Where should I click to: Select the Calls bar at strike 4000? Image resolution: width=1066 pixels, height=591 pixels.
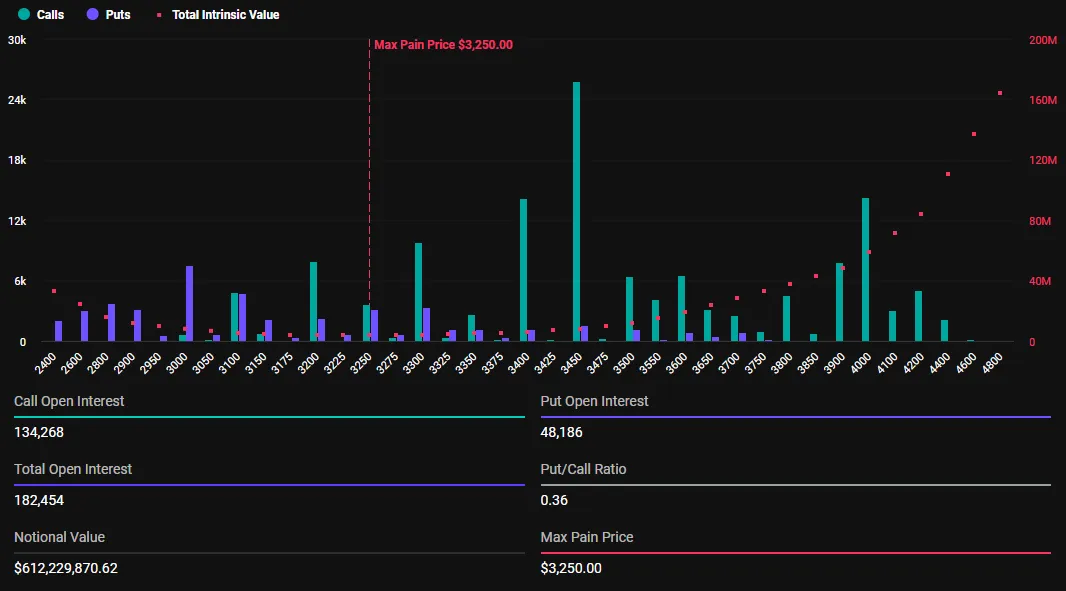864,270
